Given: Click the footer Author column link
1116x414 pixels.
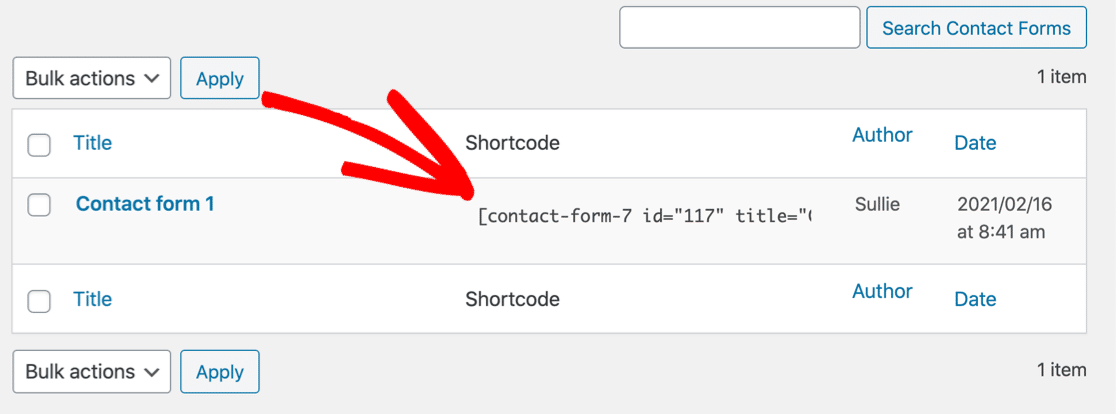Looking at the screenshot, I should (x=882, y=291).
